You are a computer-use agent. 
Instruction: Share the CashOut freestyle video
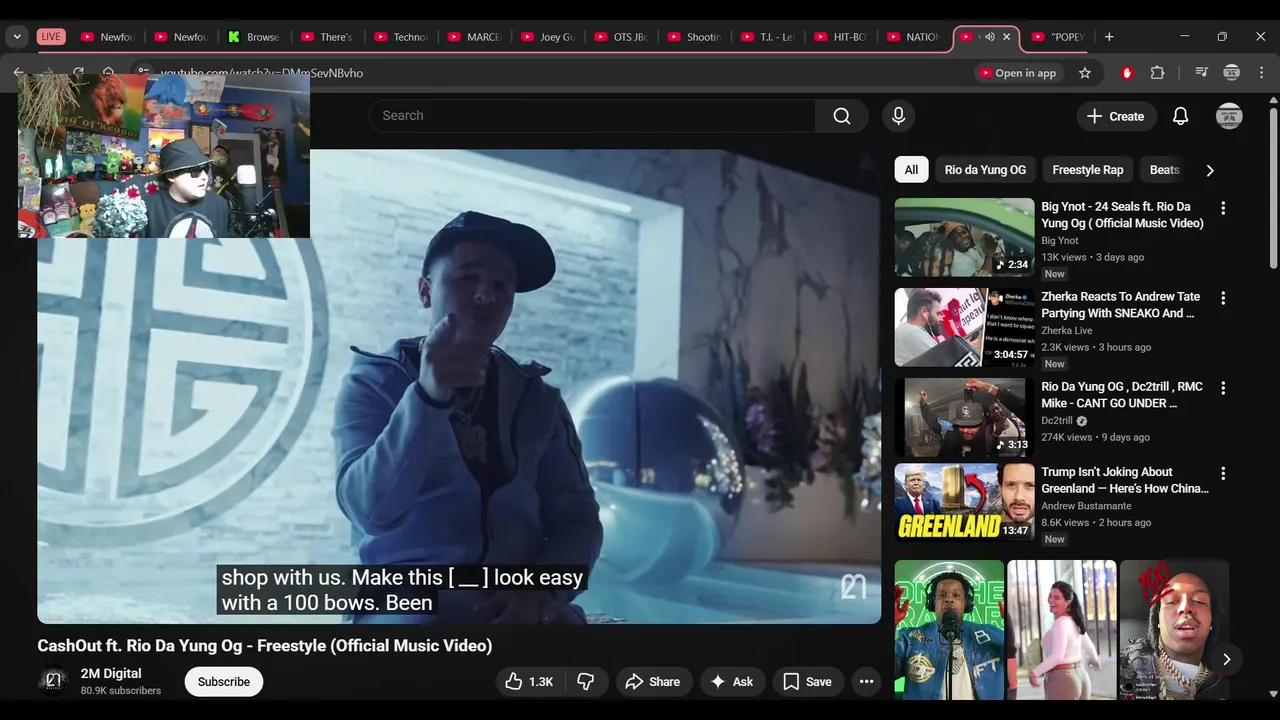coord(653,682)
